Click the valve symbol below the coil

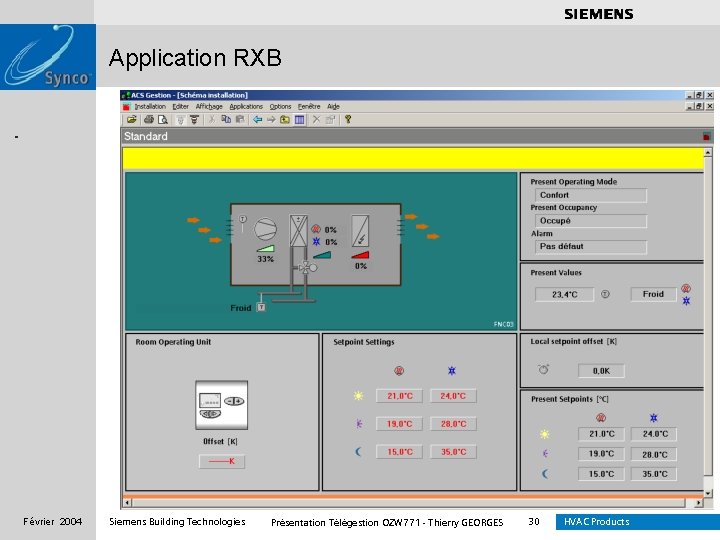307,267
